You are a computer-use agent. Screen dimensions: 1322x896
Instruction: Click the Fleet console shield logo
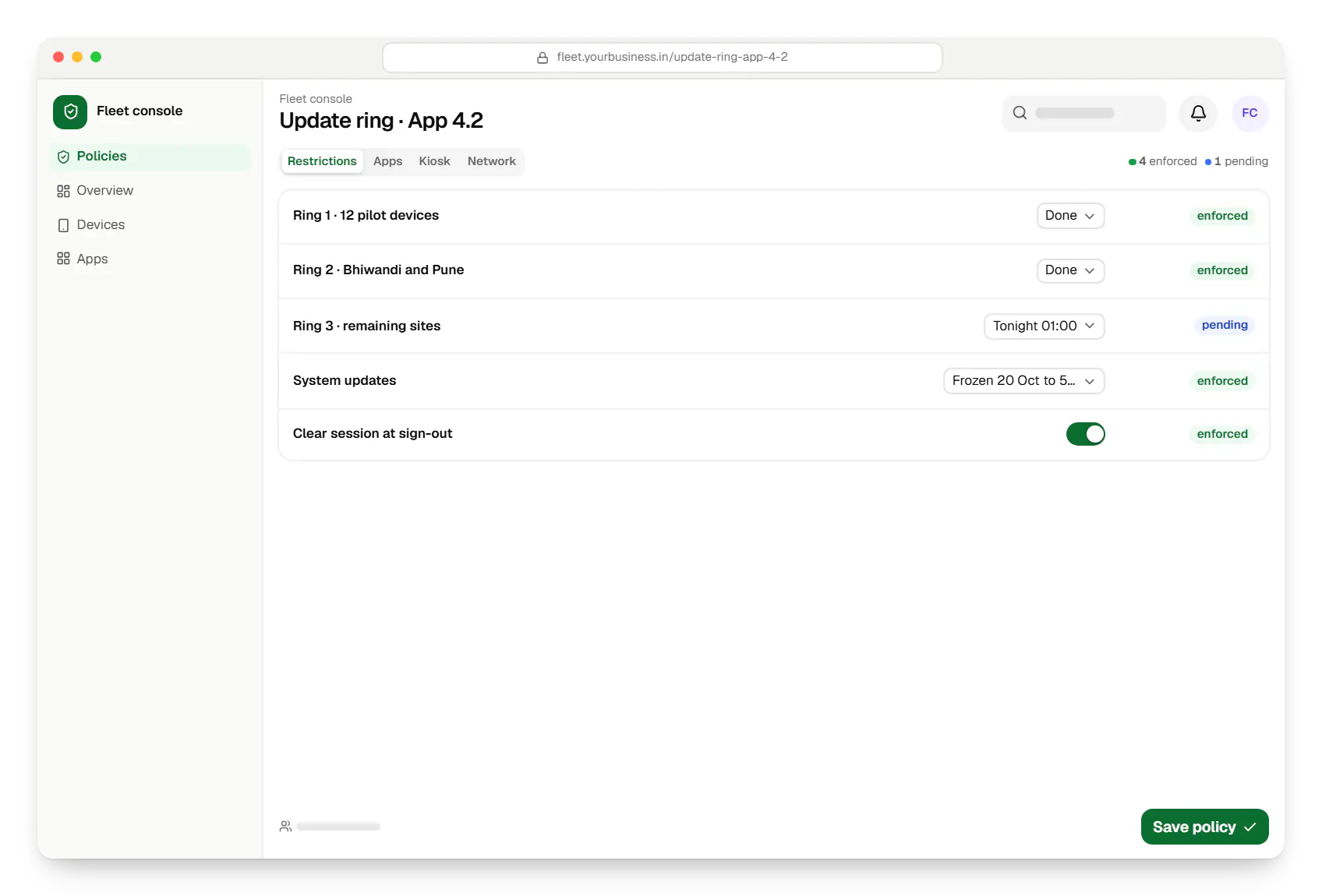pyautogui.click(x=70, y=111)
